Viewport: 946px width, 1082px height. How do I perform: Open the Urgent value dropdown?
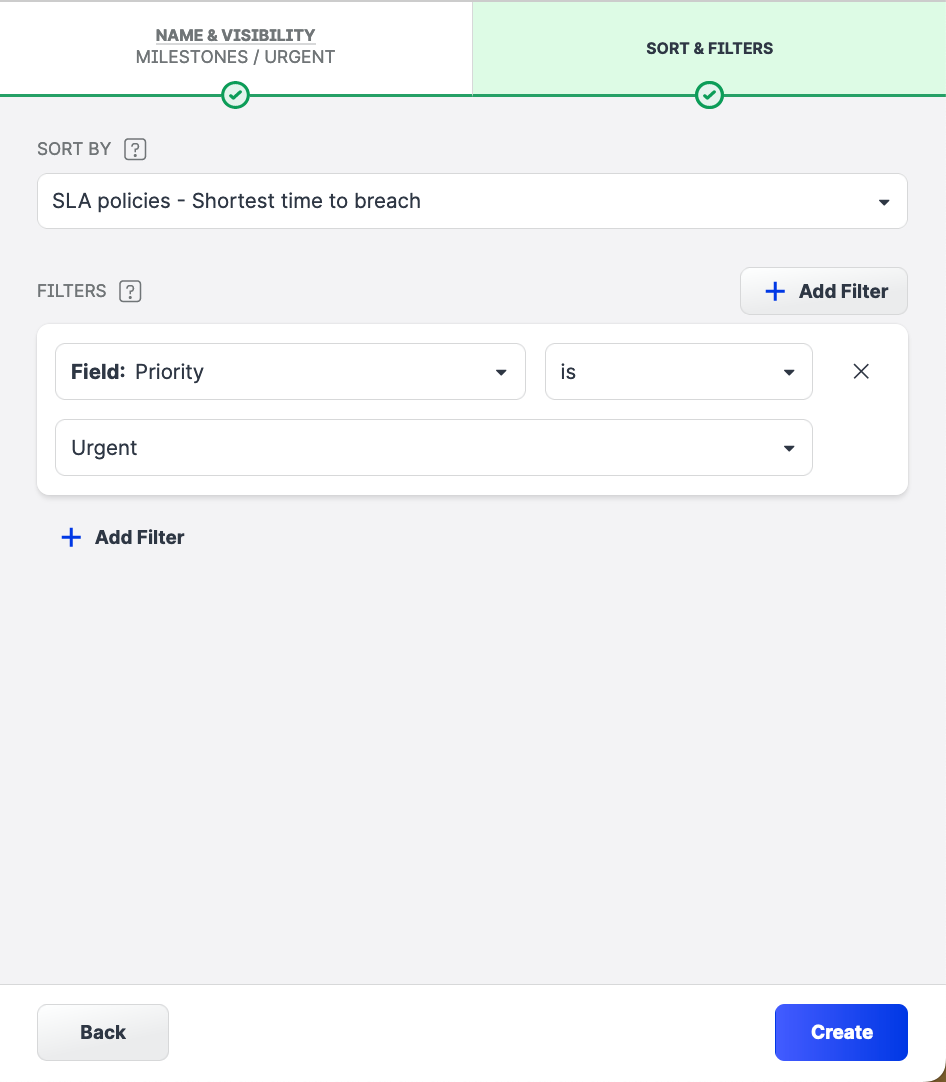click(433, 448)
